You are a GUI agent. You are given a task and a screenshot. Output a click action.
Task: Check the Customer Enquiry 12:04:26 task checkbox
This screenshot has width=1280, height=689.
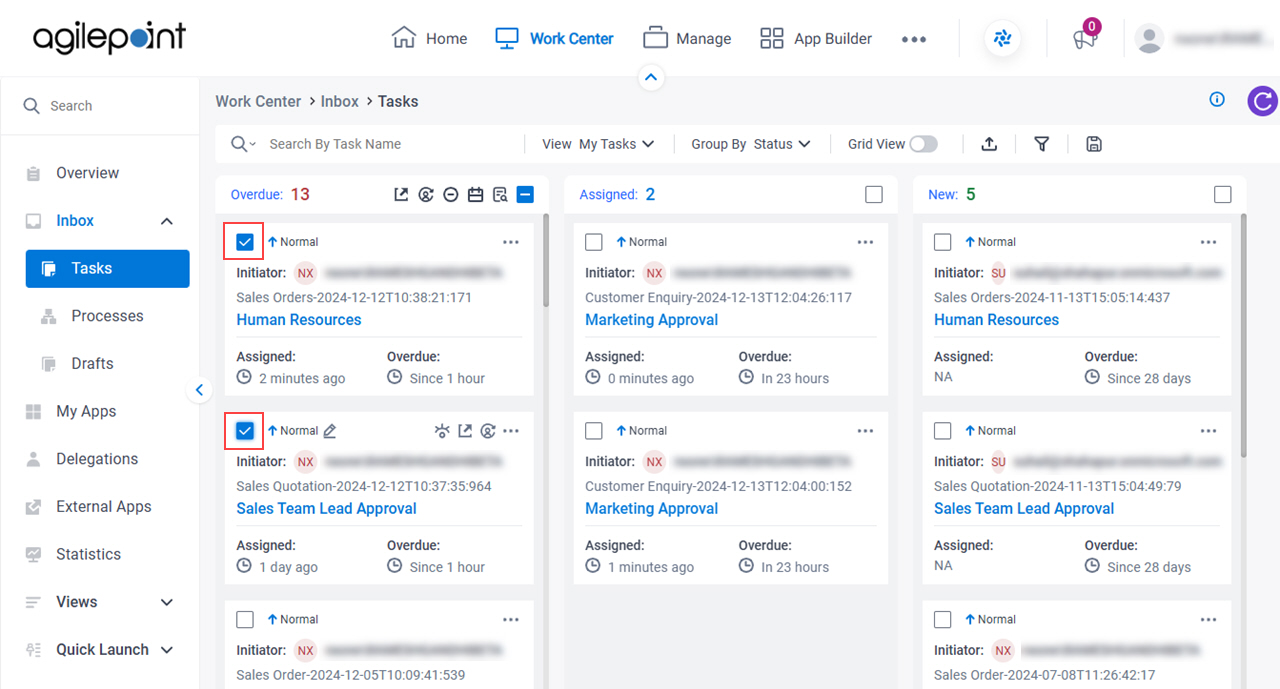[594, 242]
